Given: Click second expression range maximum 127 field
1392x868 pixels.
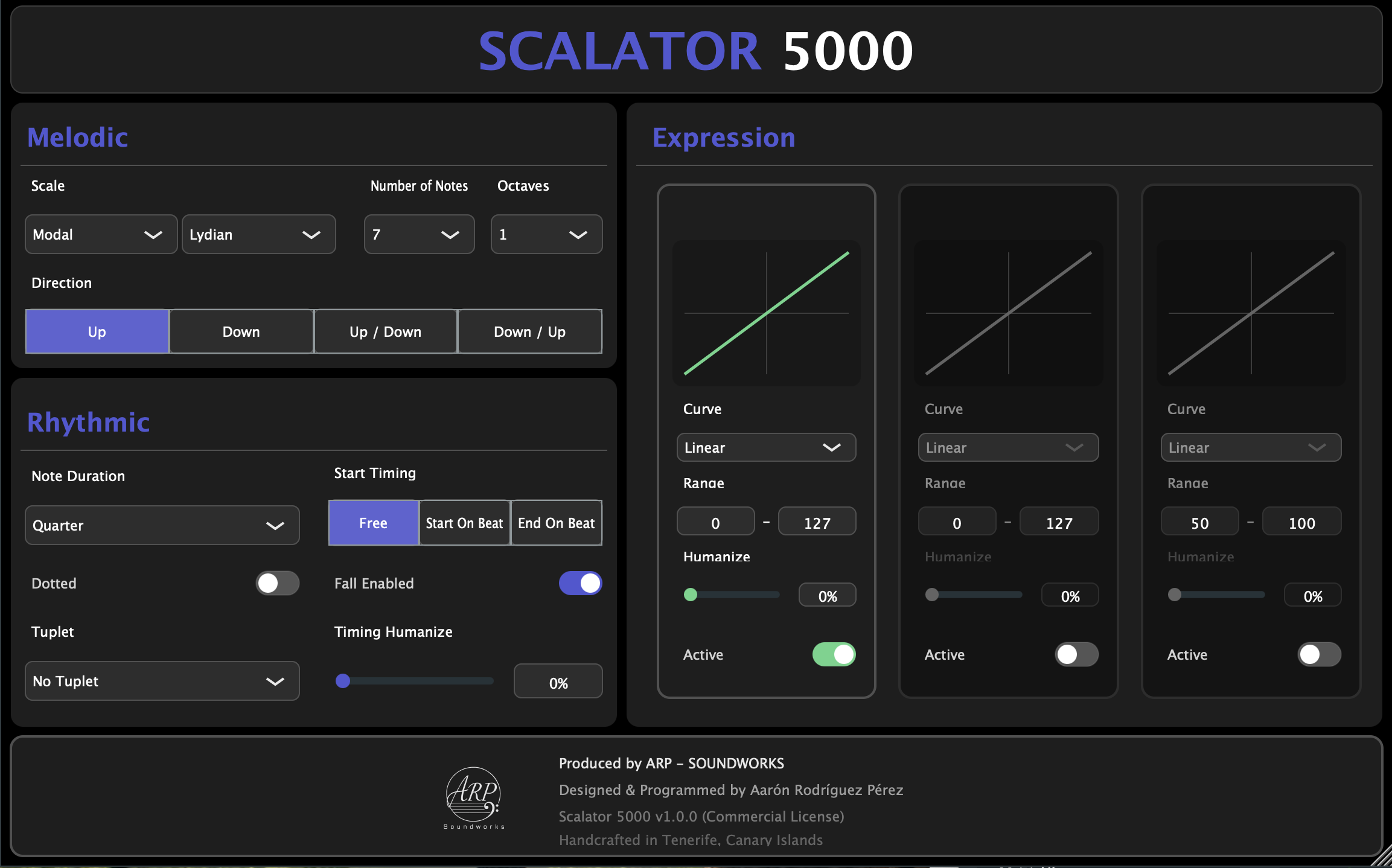Looking at the screenshot, I should [x=1059, y=522].
